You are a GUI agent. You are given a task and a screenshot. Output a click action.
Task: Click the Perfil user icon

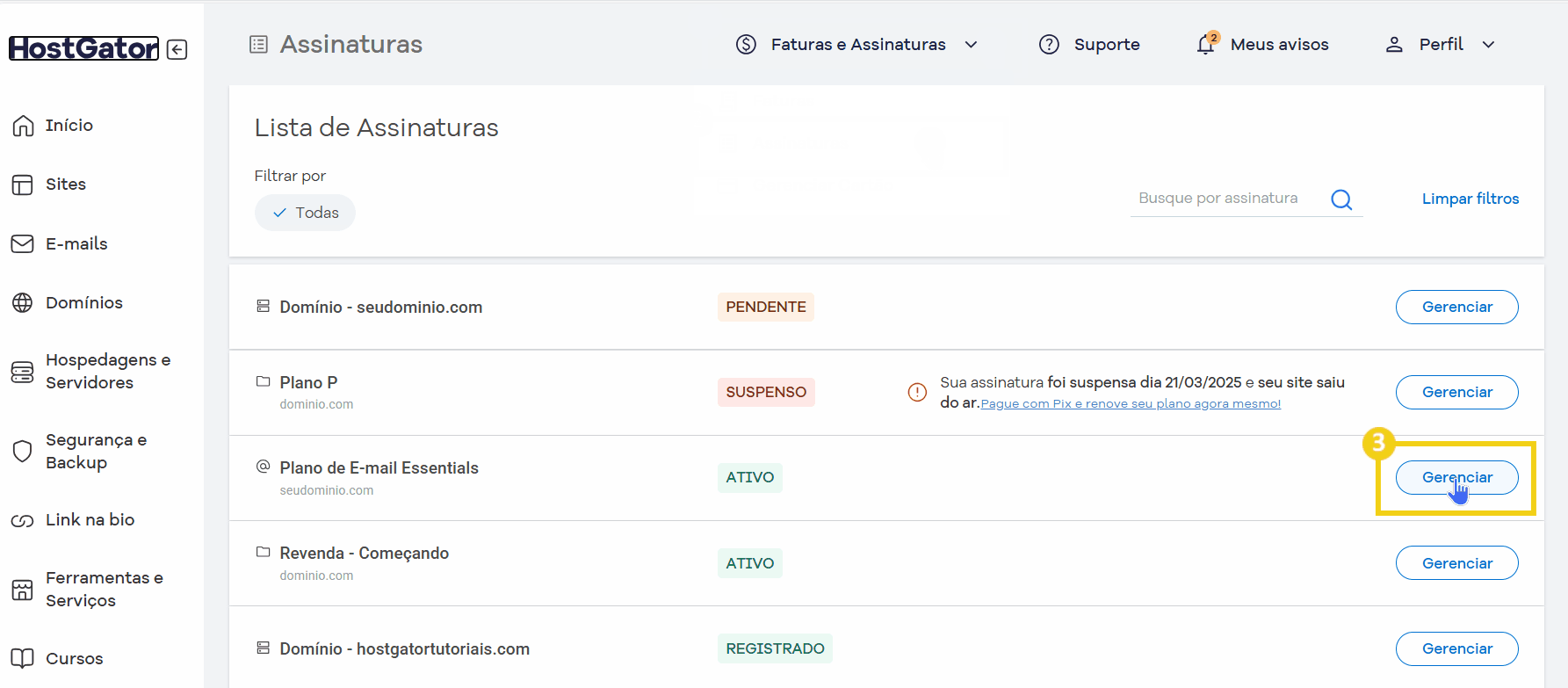[1394, 44]
